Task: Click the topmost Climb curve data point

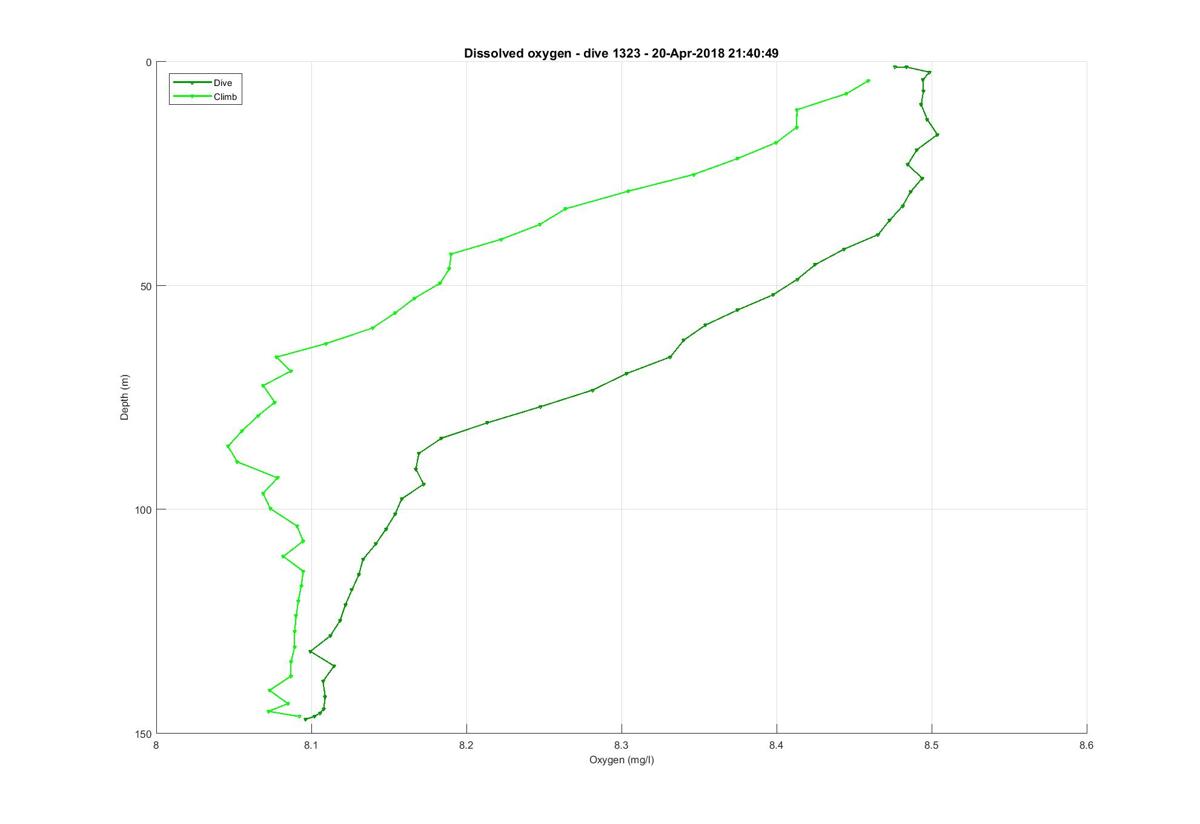Action: click(x=868, y=81)
